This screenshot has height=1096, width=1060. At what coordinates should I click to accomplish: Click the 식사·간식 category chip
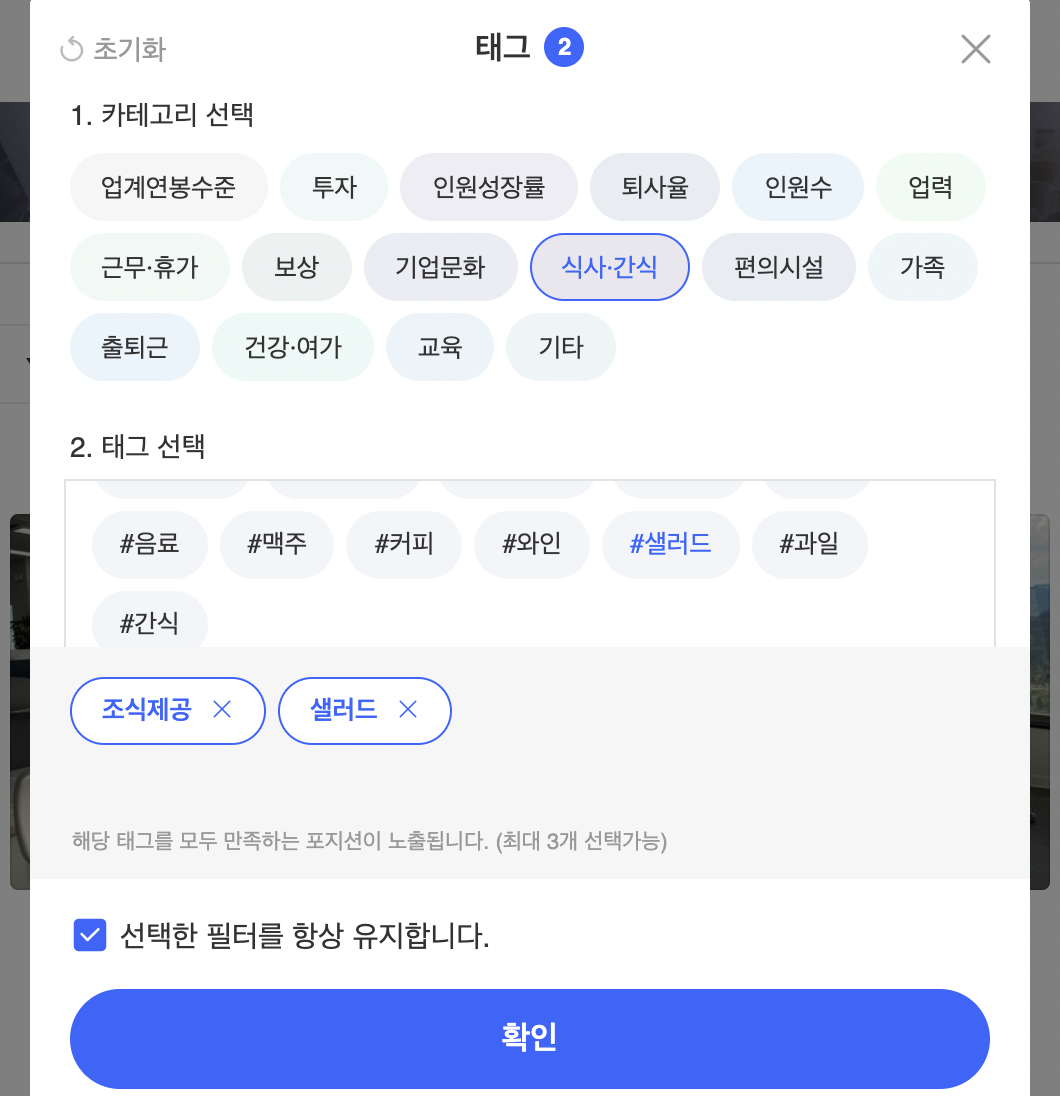pos(609,267)
